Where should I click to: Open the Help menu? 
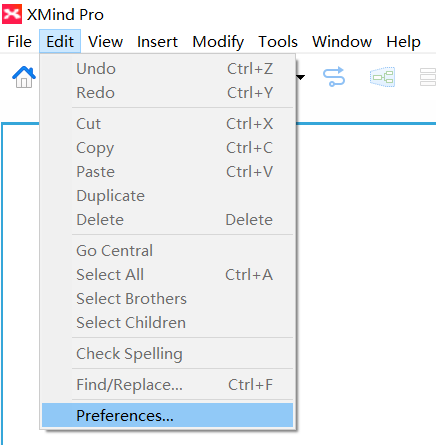(403, 42)
